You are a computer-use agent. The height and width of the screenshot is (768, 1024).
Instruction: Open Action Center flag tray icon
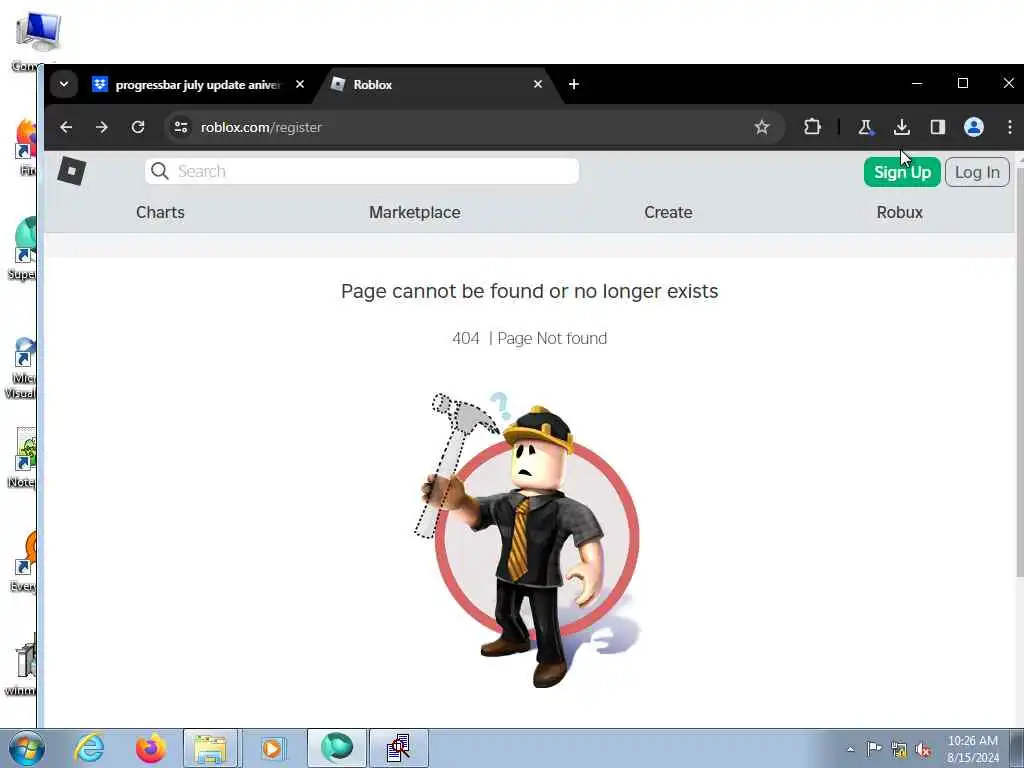point(874,749)
